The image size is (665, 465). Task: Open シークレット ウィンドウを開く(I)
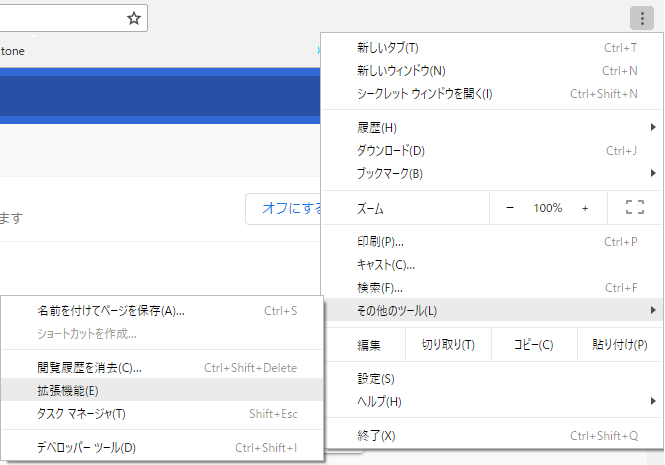click(x=492, y=93)
